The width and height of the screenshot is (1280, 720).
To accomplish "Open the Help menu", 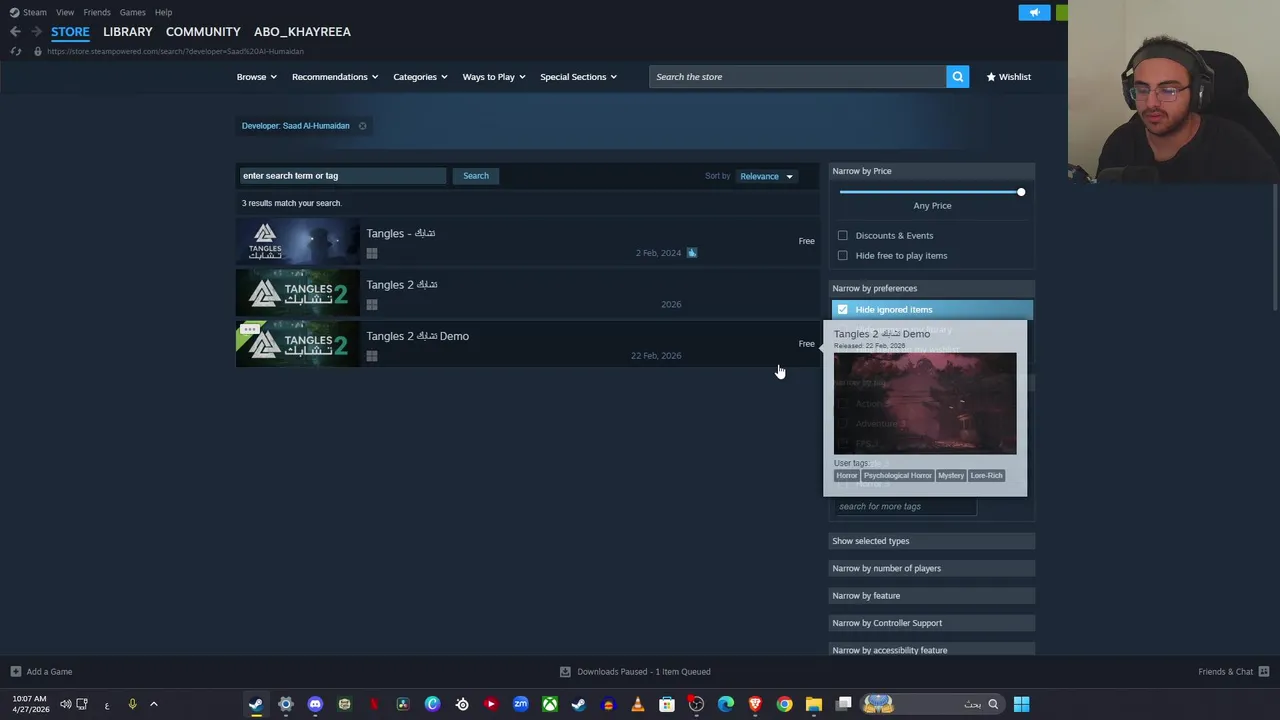I will [163, 12].
